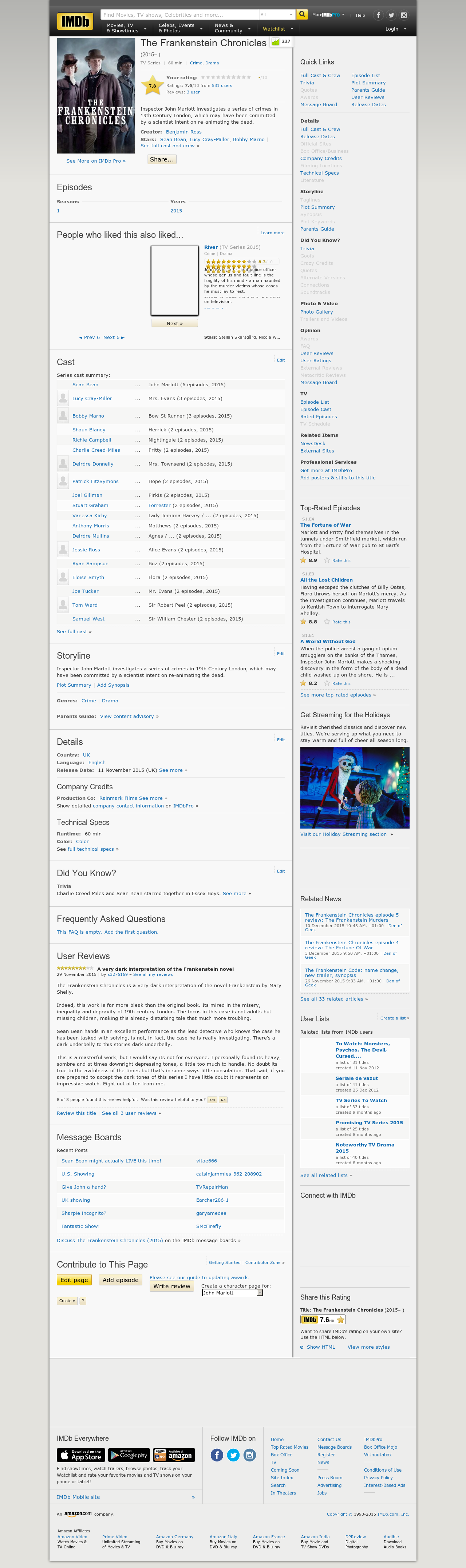
Task: Click the footer Facebook follow icon
Action: pyautogui.click(x=217, y=1455)
